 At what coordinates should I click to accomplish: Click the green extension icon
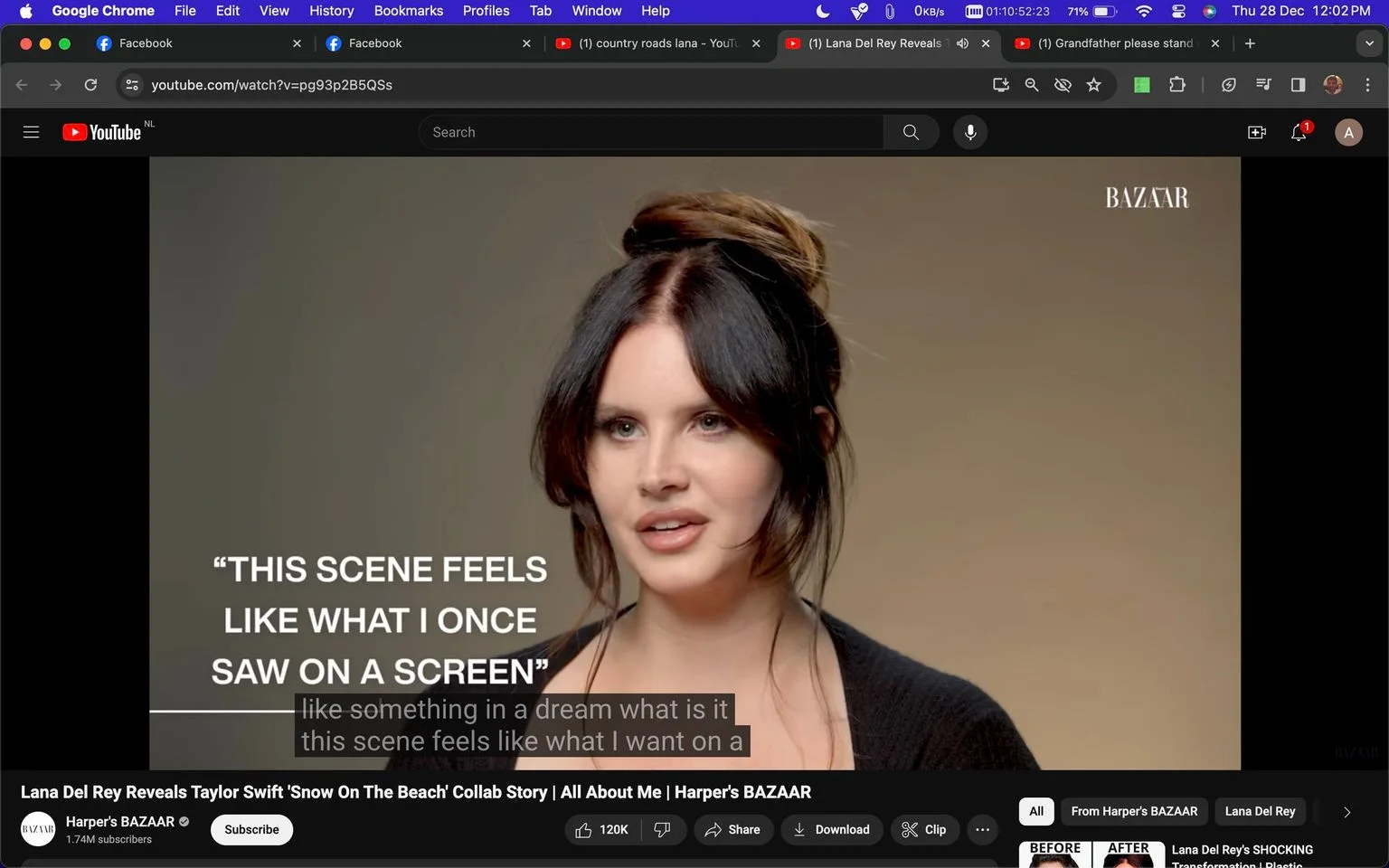(x=1142, y=85)
